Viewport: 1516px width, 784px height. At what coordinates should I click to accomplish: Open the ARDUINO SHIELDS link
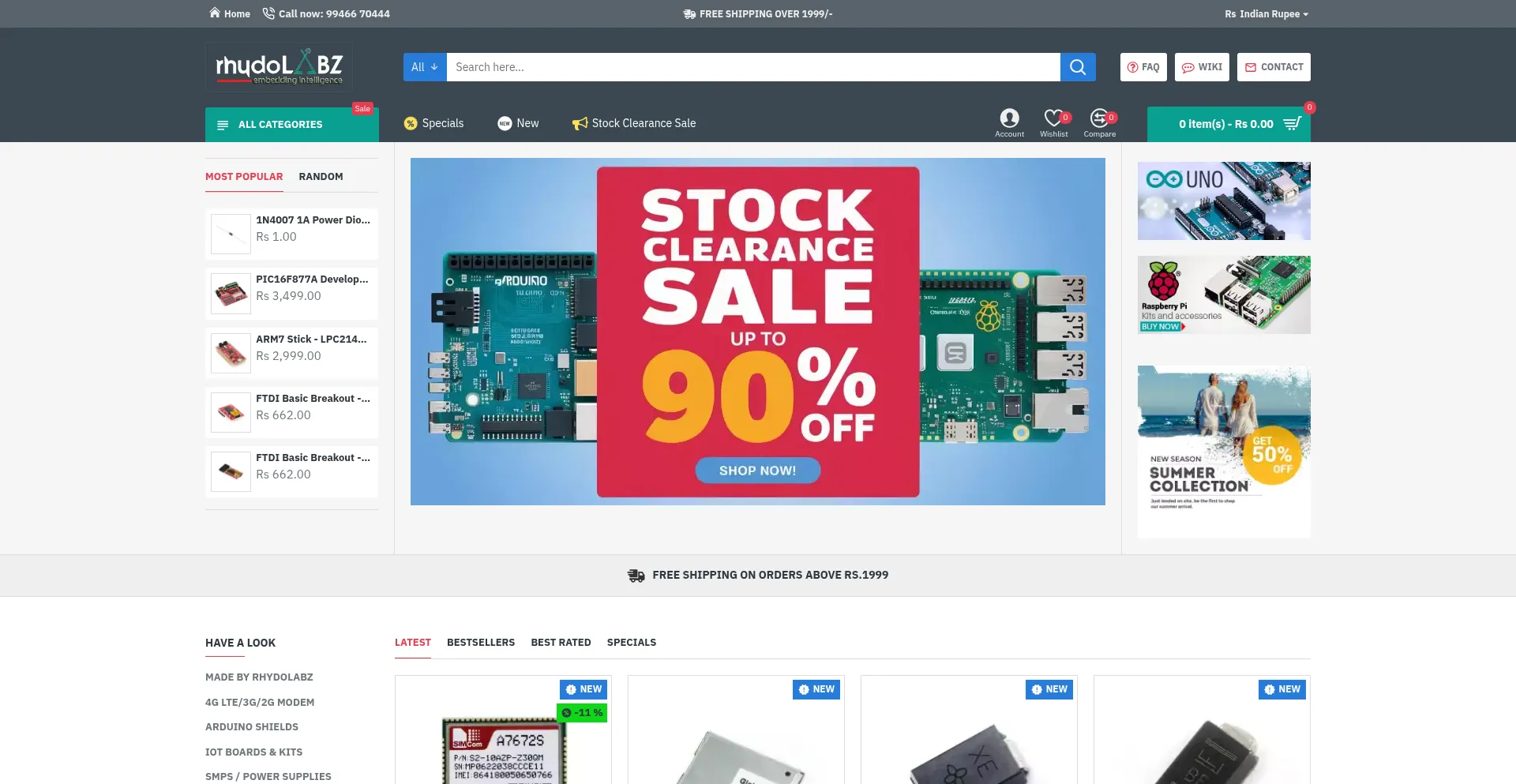[x=252, y=726]
